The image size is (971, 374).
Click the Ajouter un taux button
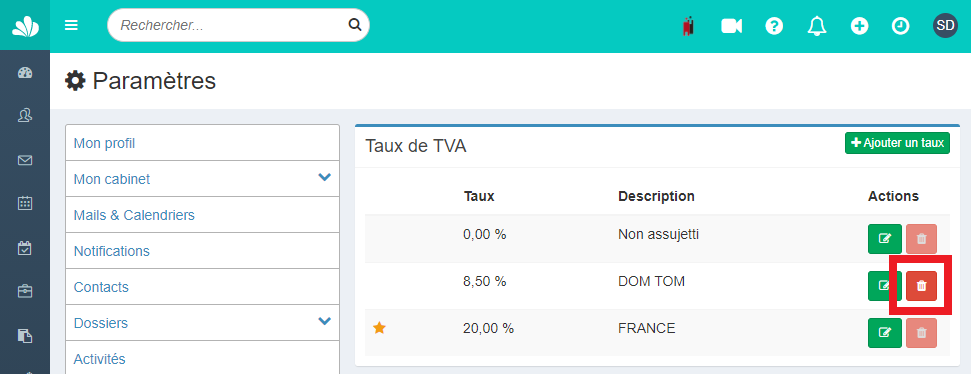pyautogui.click(x=897, y=143)
